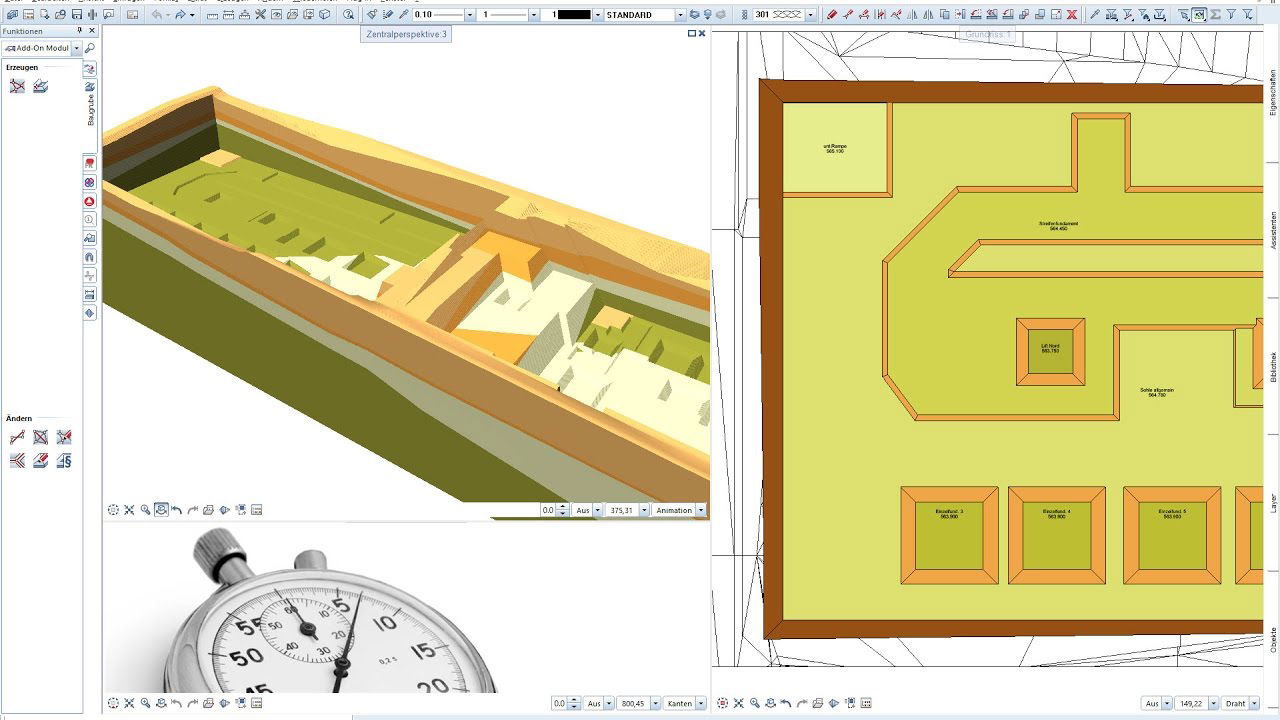The height and width of the screenshot is (720, 1280).
Task: Open the 301 hatching style dropdown
Action: [811, 15]
